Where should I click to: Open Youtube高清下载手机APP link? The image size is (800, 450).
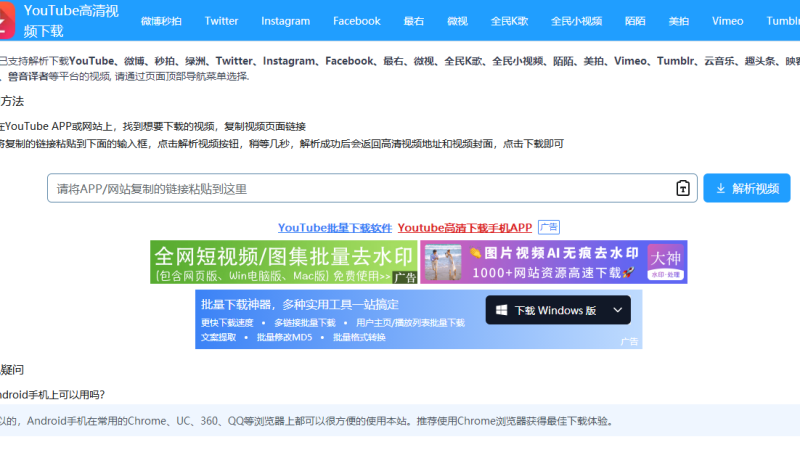pos(465,228)
